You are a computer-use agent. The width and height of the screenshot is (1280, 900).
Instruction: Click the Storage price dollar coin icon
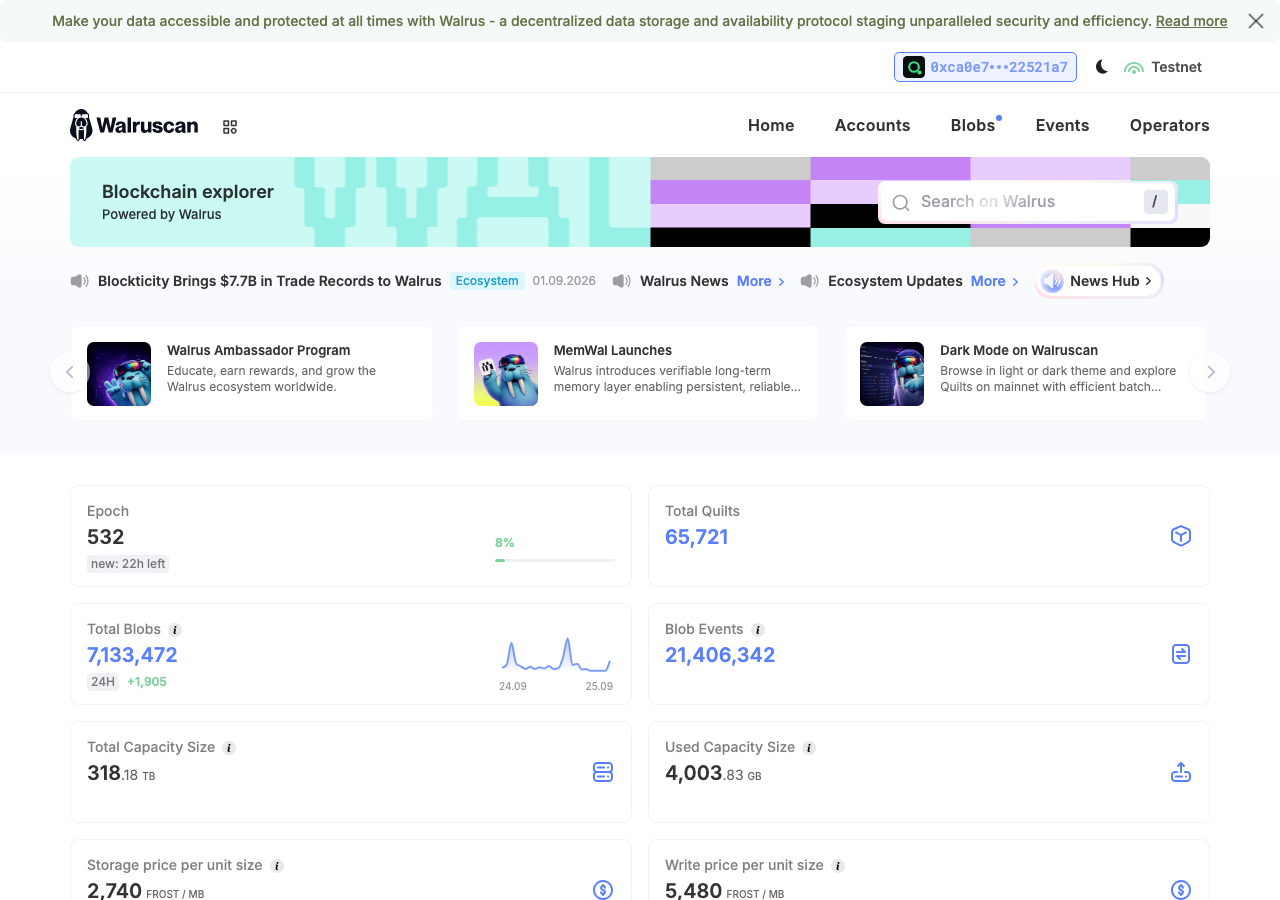pyautogui.click(x=603, y=890)
